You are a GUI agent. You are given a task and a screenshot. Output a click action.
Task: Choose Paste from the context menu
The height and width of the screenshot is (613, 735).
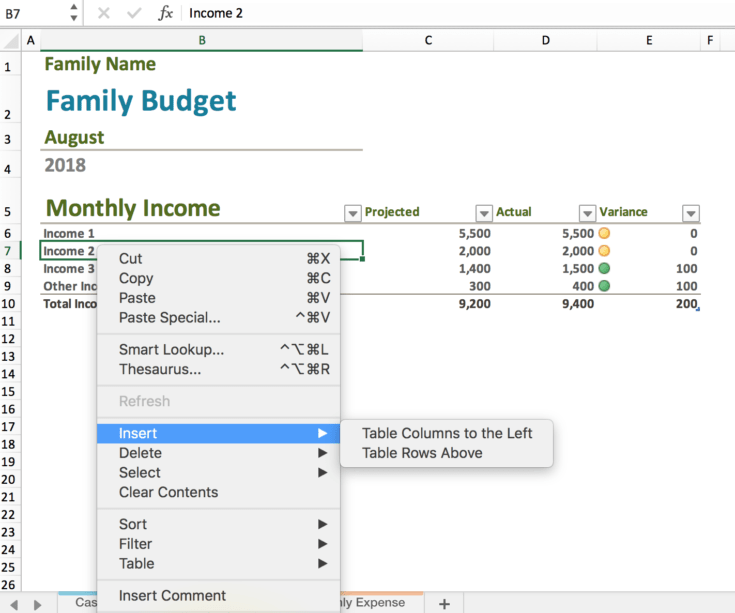(218, 298)
